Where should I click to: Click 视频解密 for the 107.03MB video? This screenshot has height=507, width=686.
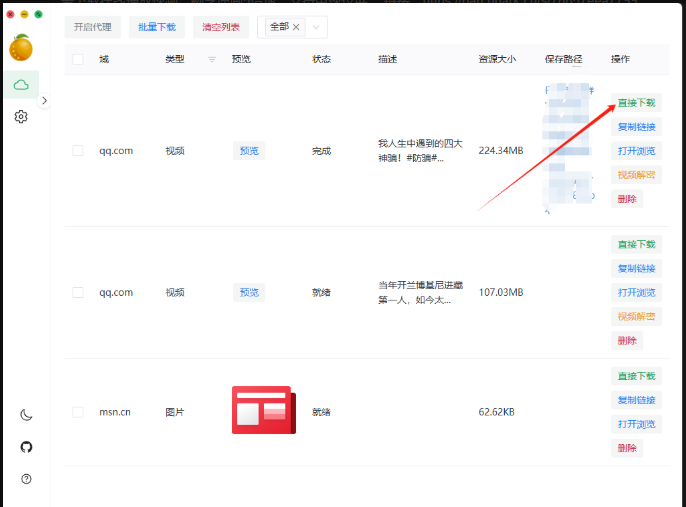tap(637, 316)
